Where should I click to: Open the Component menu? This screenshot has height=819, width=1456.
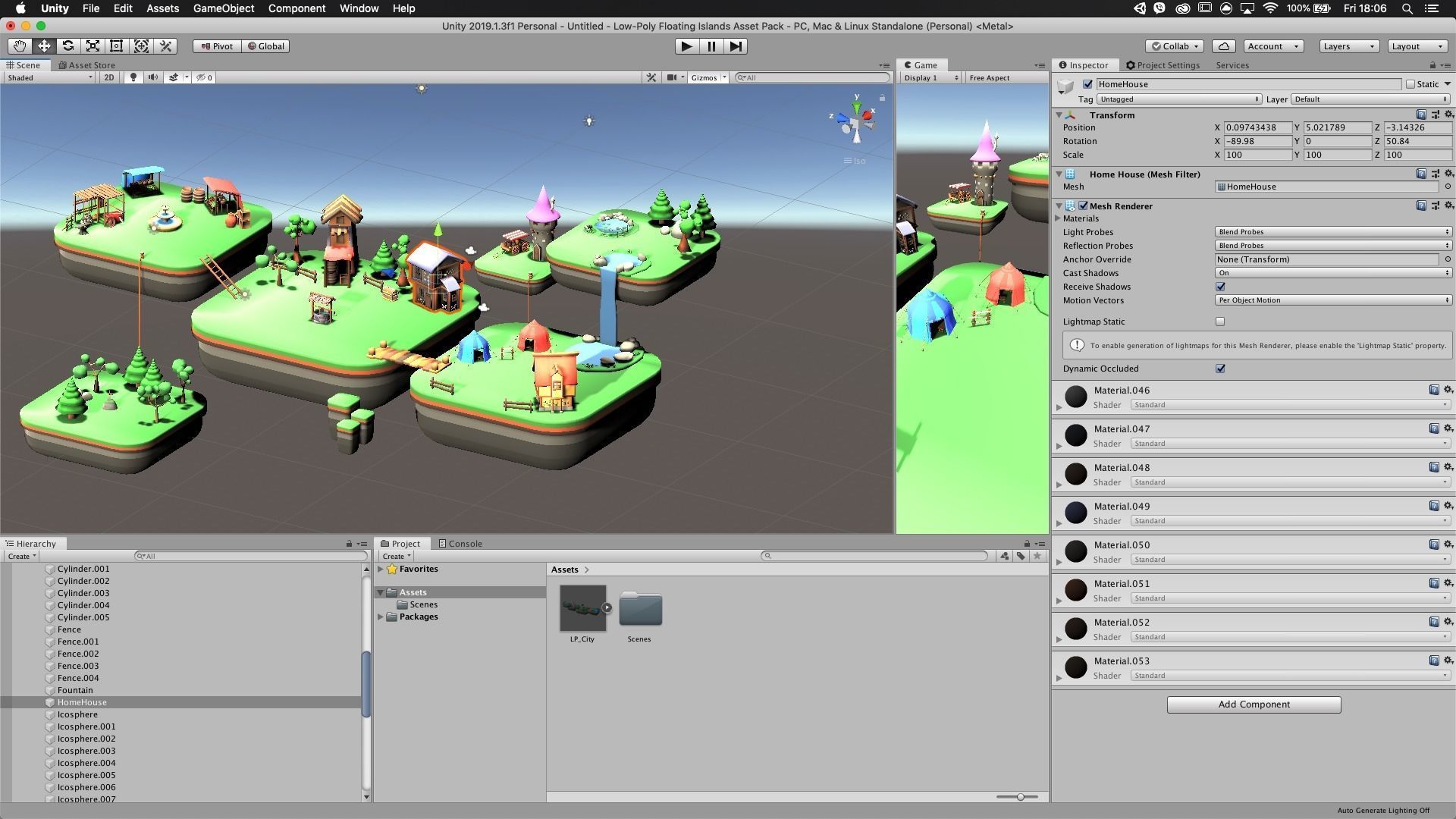(297, 8)
